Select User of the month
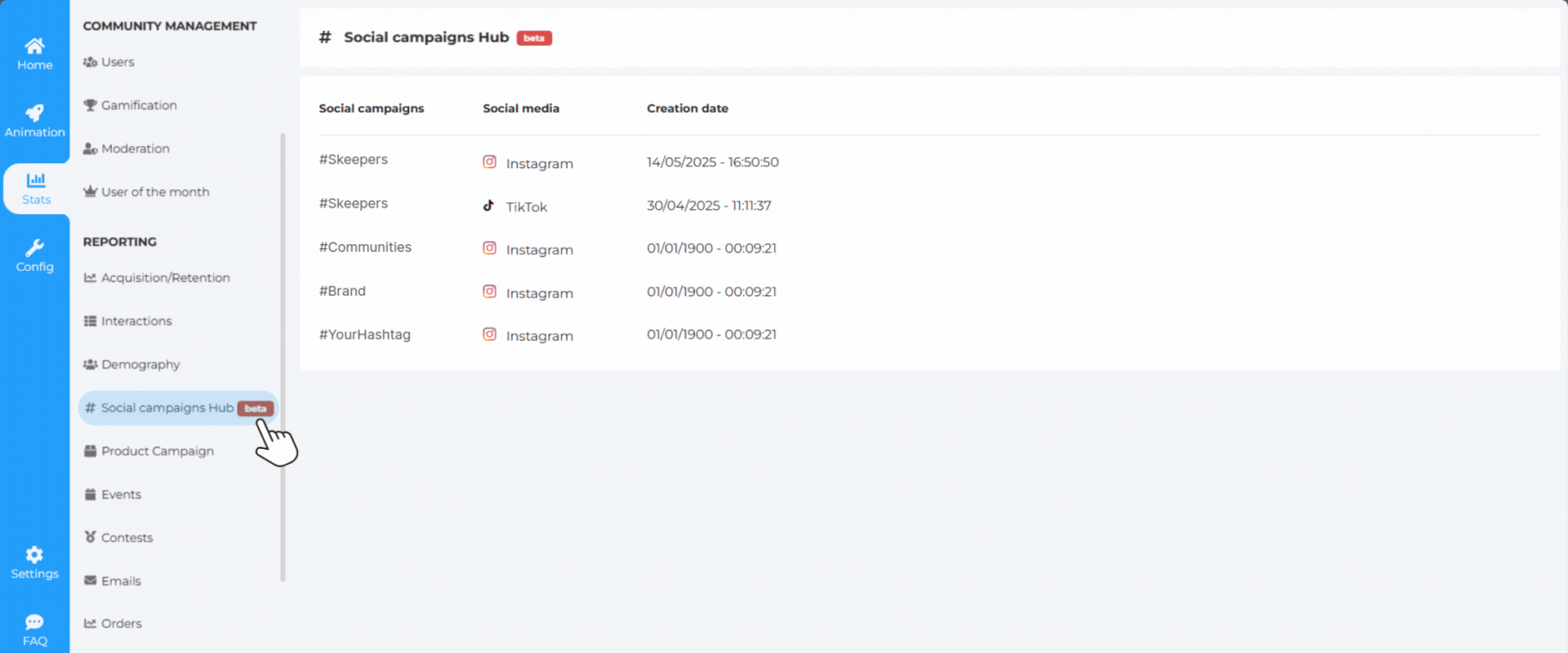 [154, 192]
